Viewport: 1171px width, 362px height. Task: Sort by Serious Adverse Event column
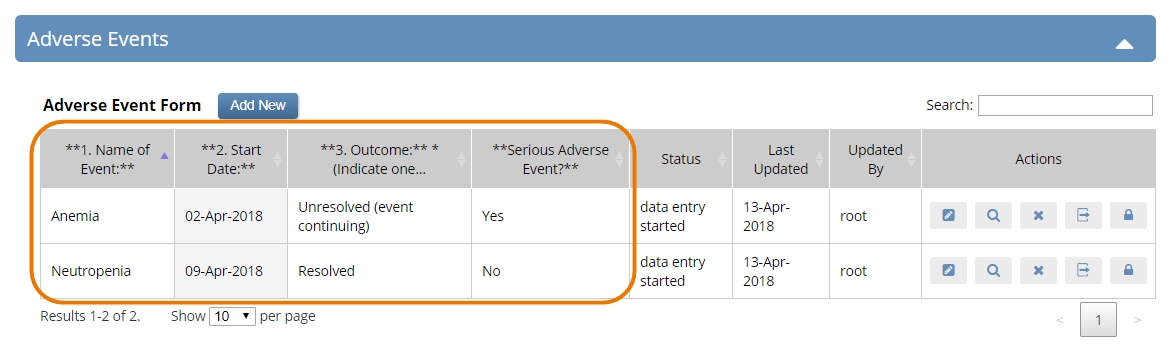[x=550, y=159]
